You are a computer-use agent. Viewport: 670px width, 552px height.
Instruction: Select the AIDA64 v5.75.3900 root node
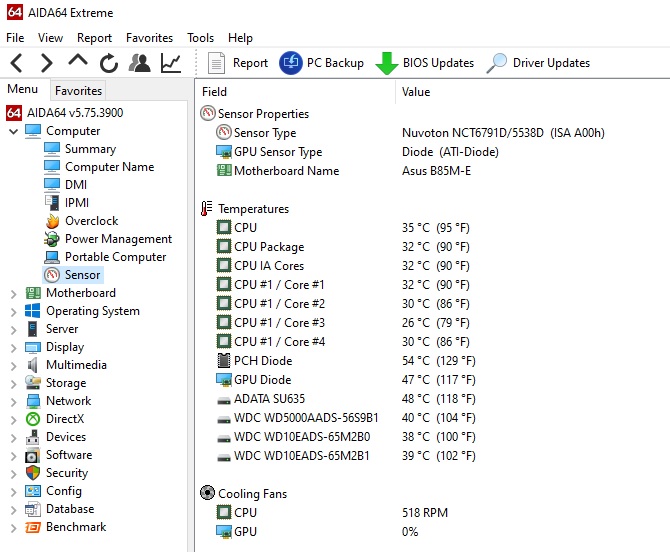tap(65, 113)
